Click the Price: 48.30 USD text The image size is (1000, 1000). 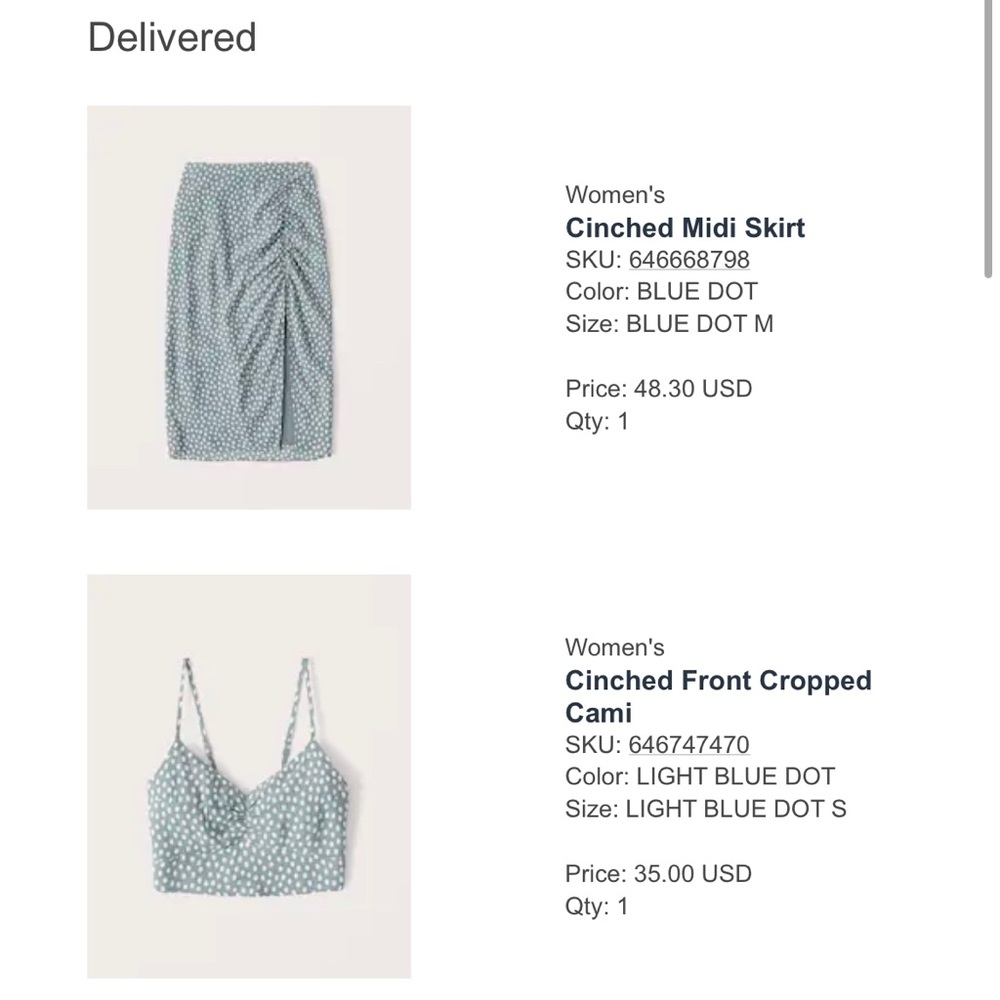pyautogui.click(x=659, y=388)
